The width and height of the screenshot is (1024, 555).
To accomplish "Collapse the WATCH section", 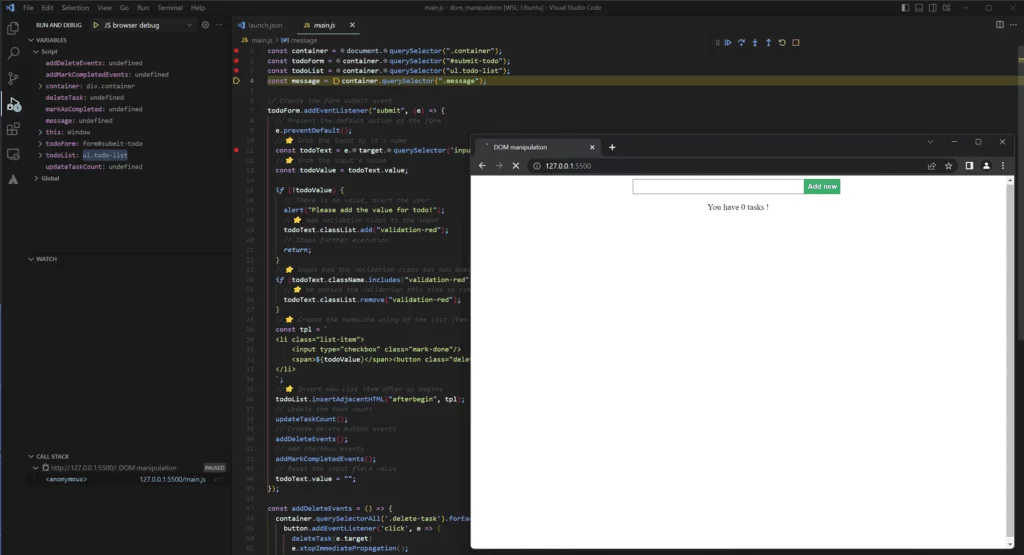I will point(31,259).
